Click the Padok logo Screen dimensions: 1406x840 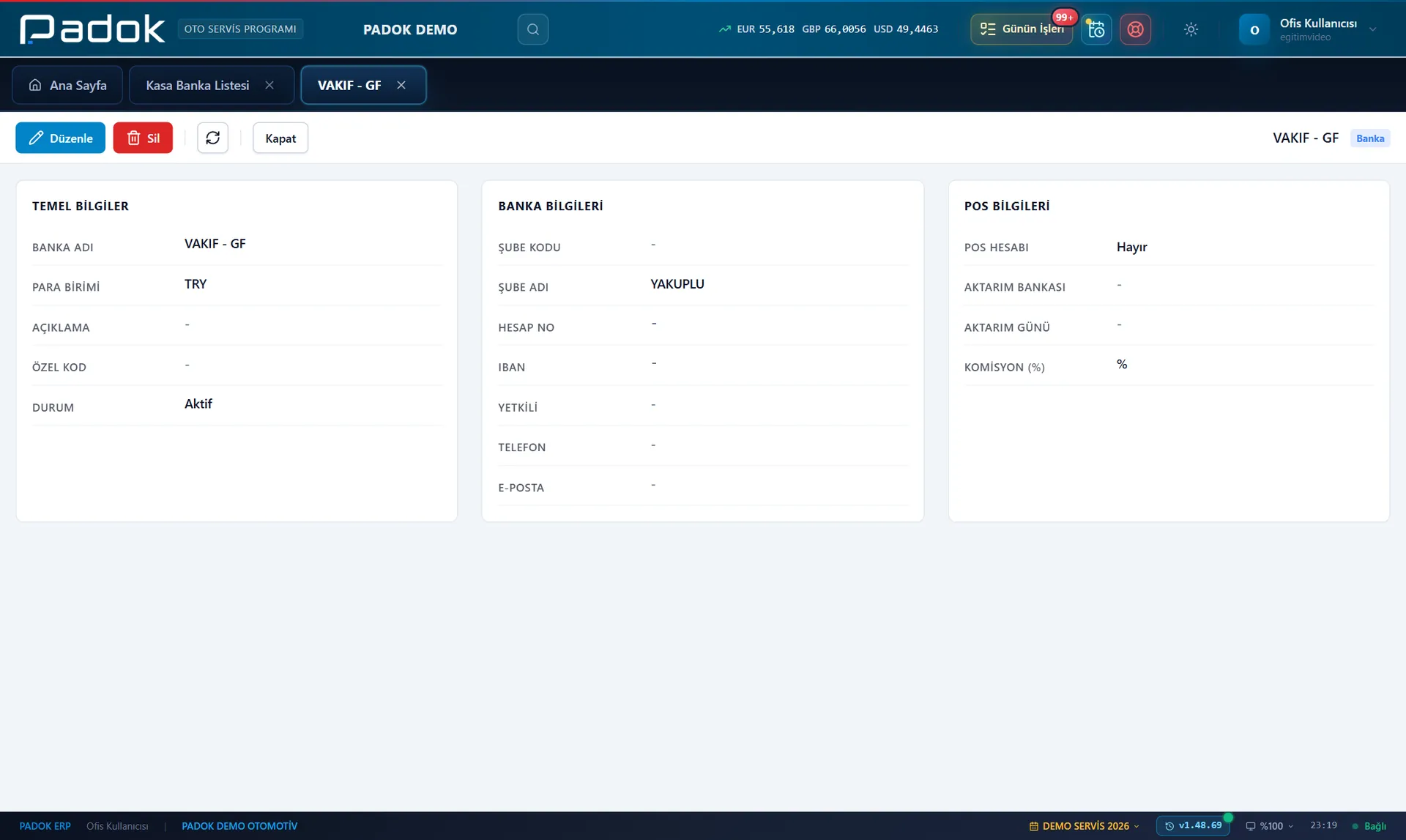point(92,29)
